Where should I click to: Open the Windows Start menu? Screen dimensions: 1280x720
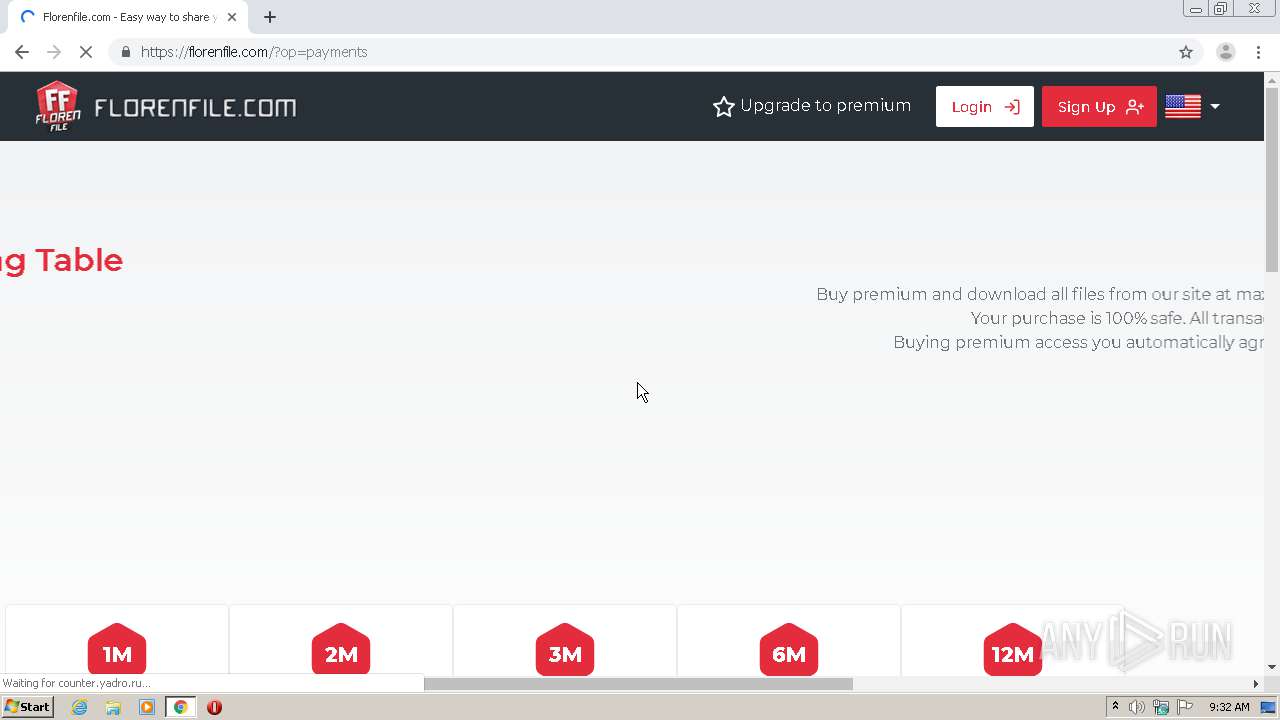coord(27,707)
